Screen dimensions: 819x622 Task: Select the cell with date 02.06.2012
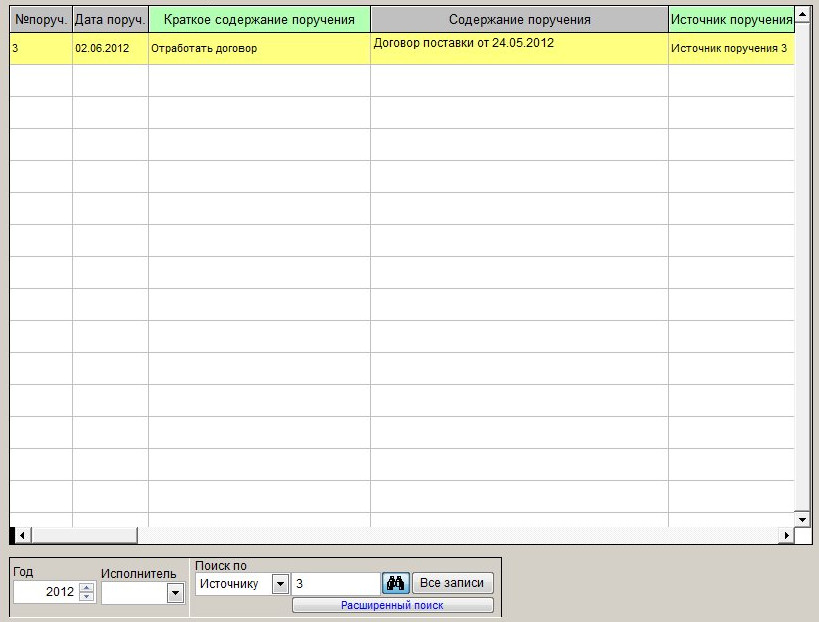click(110, 49)
